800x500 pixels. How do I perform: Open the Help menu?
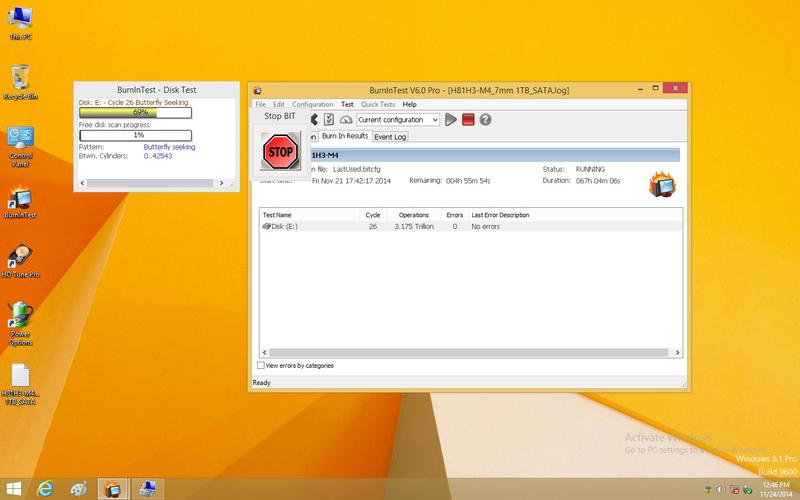[x=409, y=104]
